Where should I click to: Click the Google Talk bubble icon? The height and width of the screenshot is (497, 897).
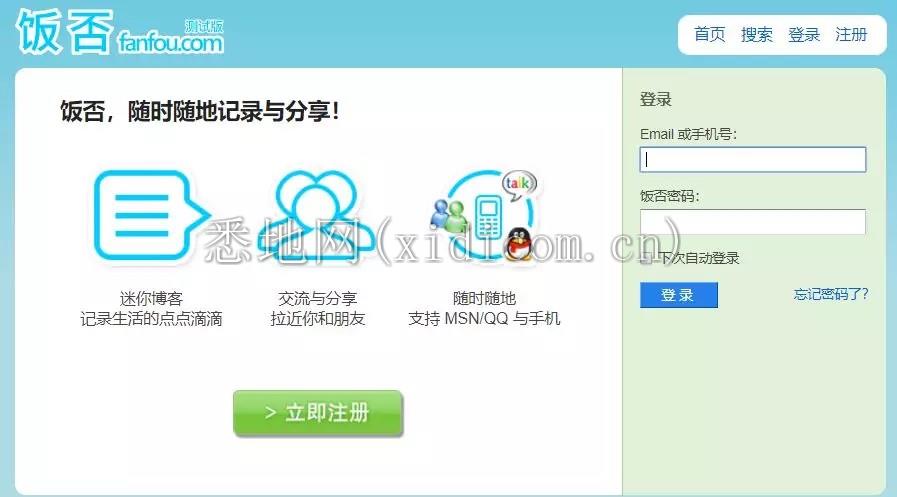519,184
